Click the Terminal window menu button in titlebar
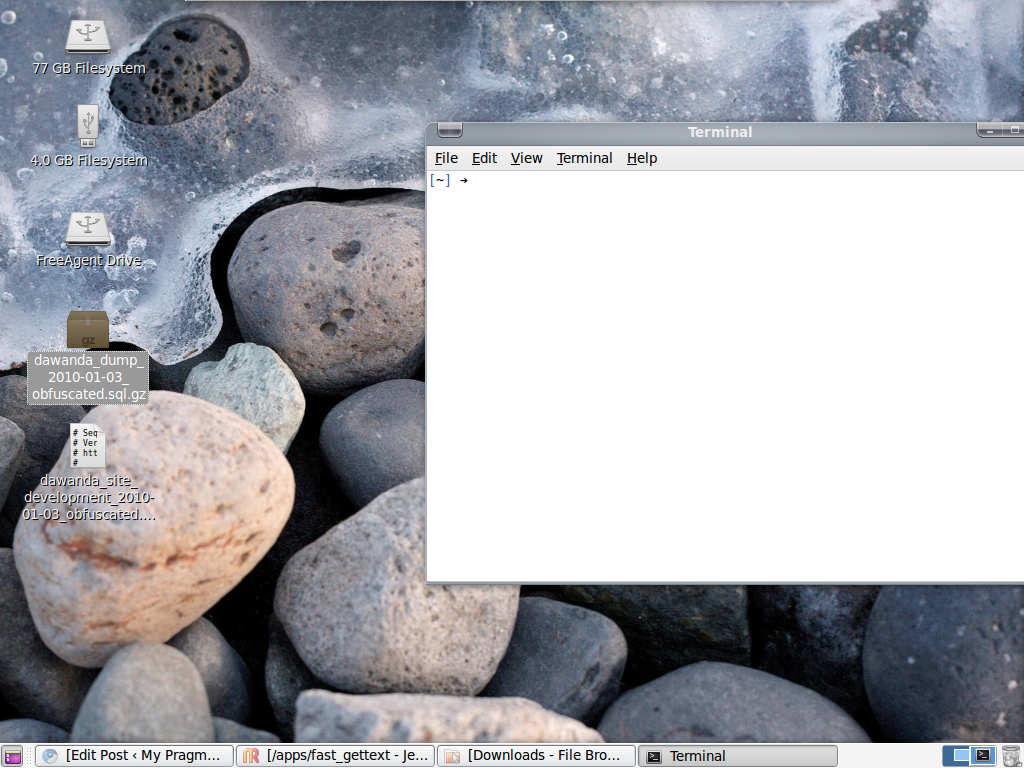 449,131
